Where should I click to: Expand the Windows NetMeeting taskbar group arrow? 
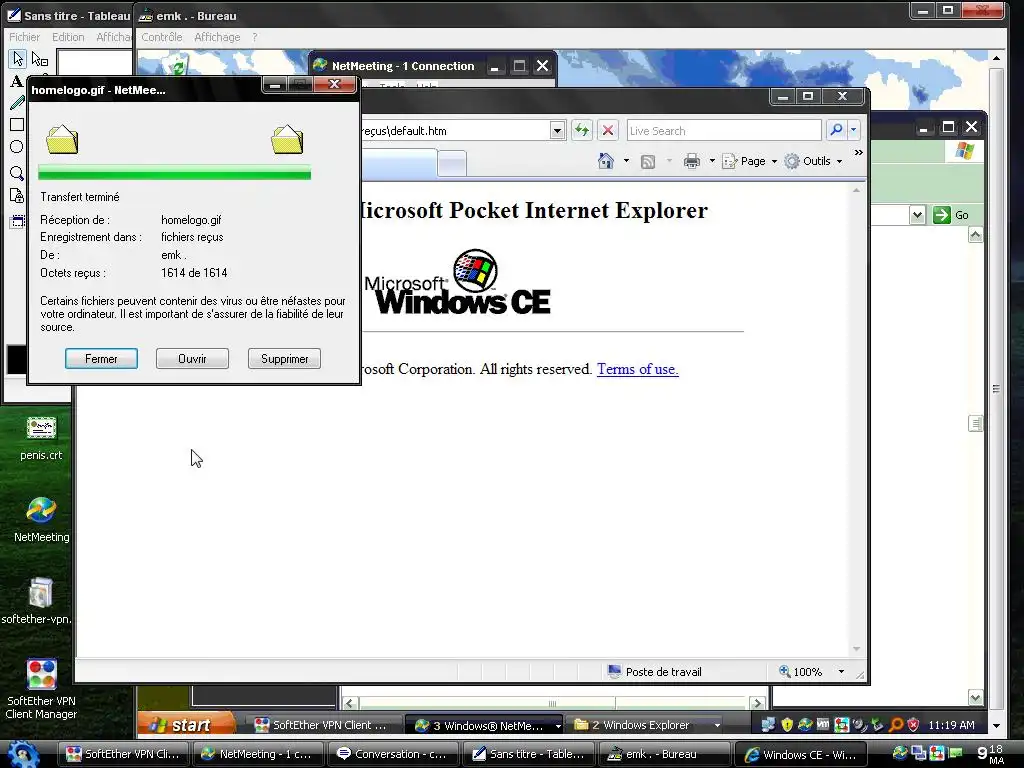[x=558, y=726]
